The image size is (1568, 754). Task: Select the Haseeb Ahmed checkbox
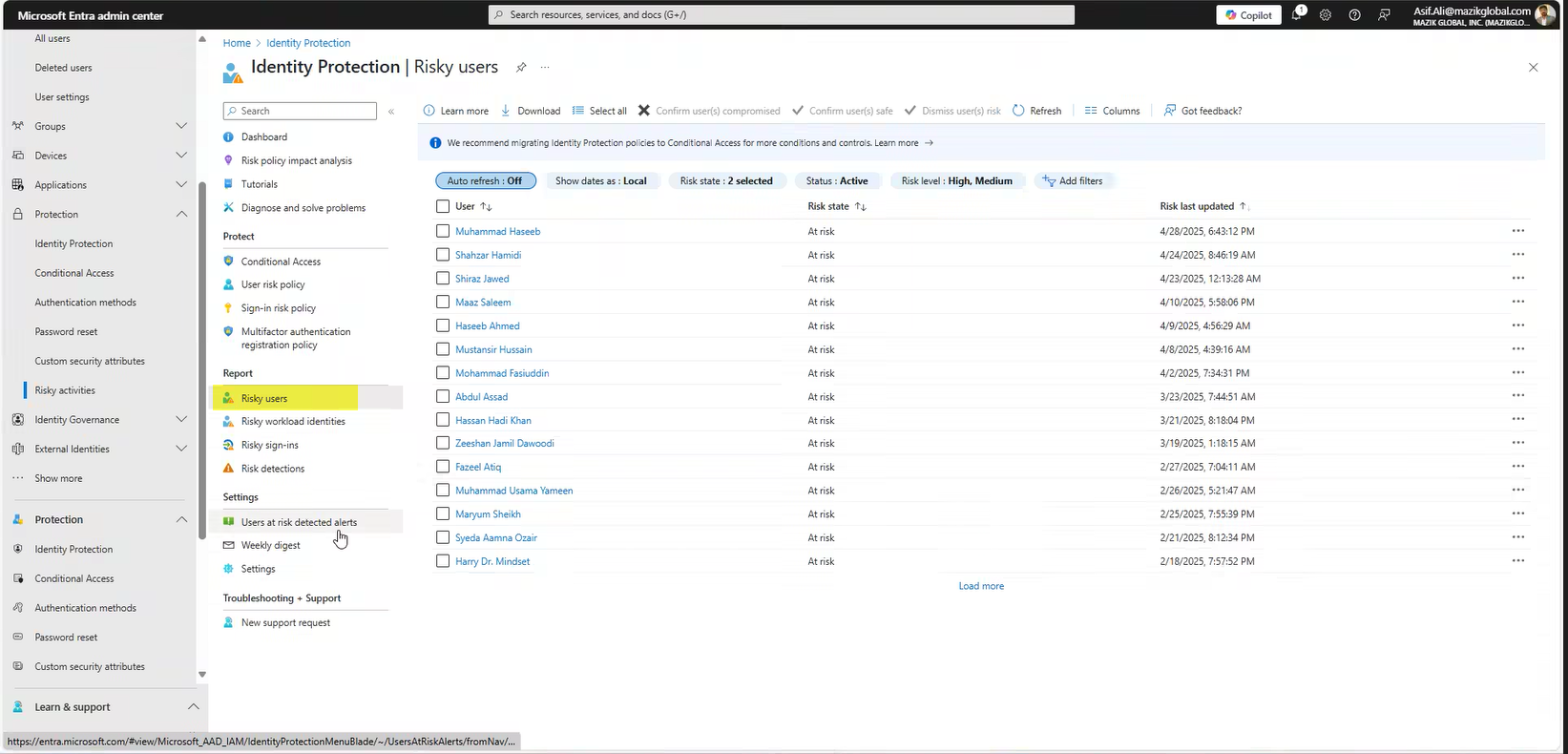443,325
